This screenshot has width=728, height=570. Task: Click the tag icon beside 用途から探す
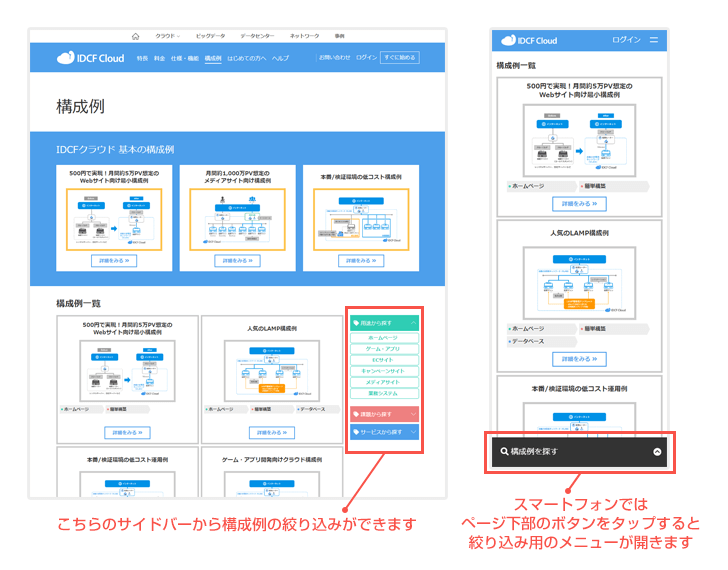click(x=356, y=323)
